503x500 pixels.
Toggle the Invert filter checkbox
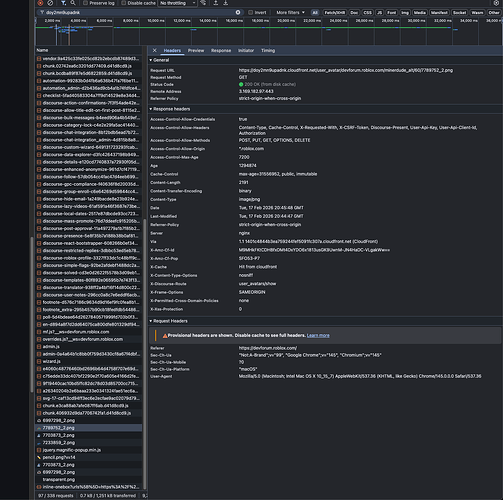[x=251, y=12]
